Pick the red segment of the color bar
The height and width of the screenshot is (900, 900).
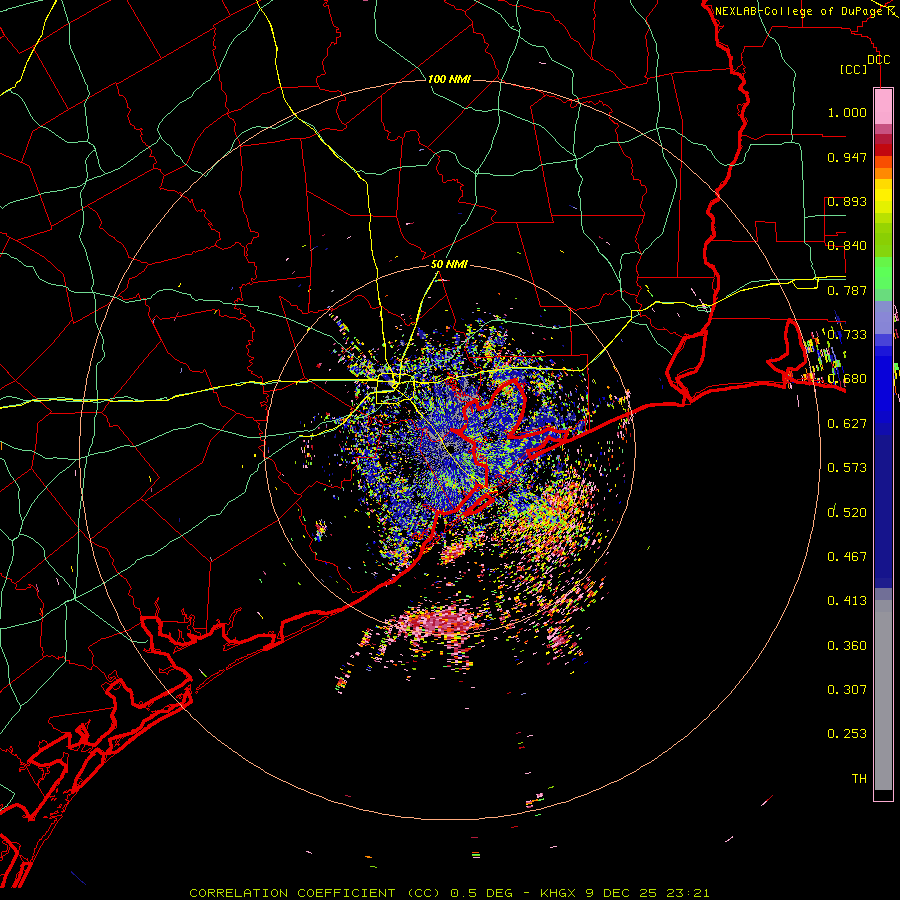pyautogui.click(x=883, y=149)
